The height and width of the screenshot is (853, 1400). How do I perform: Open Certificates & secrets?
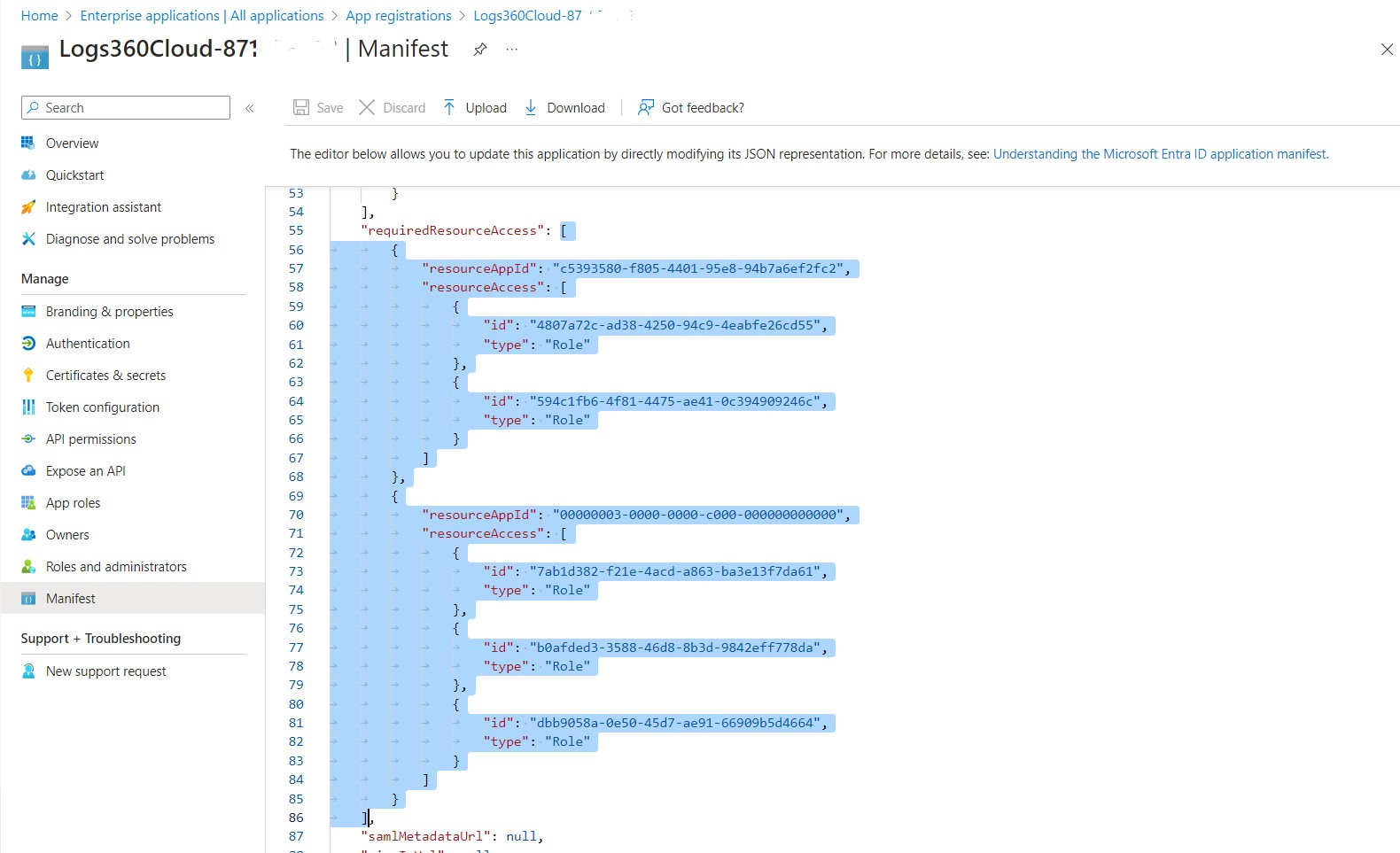tap(105, 375)
